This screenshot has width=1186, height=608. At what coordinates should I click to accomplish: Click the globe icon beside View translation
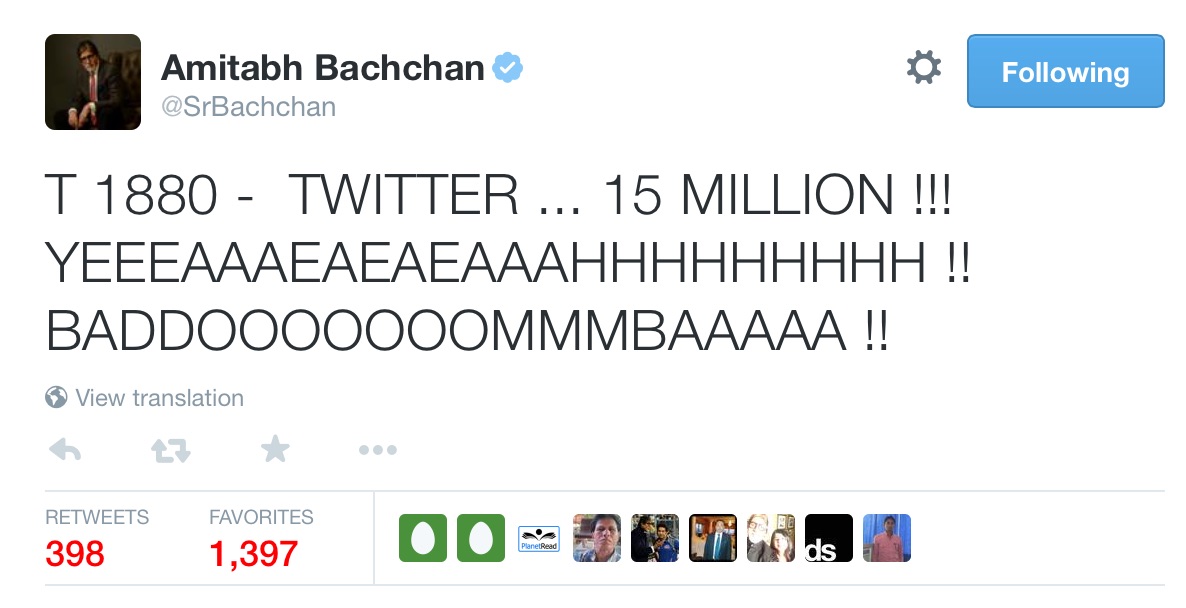click(56, 398)
